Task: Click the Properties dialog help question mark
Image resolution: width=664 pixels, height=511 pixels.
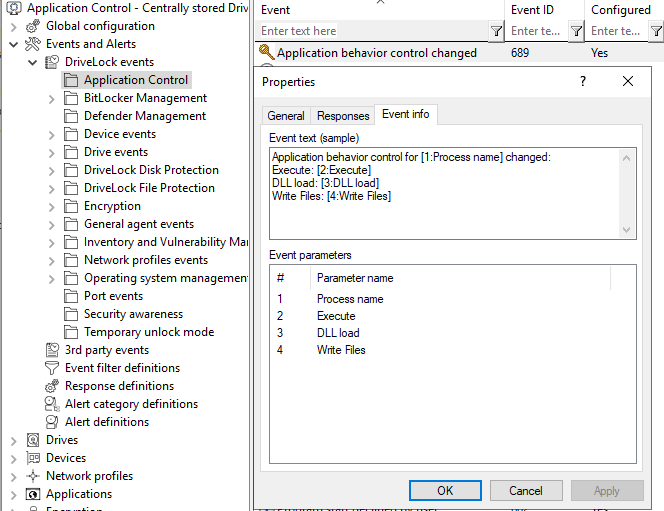Action: click(583, 81)
